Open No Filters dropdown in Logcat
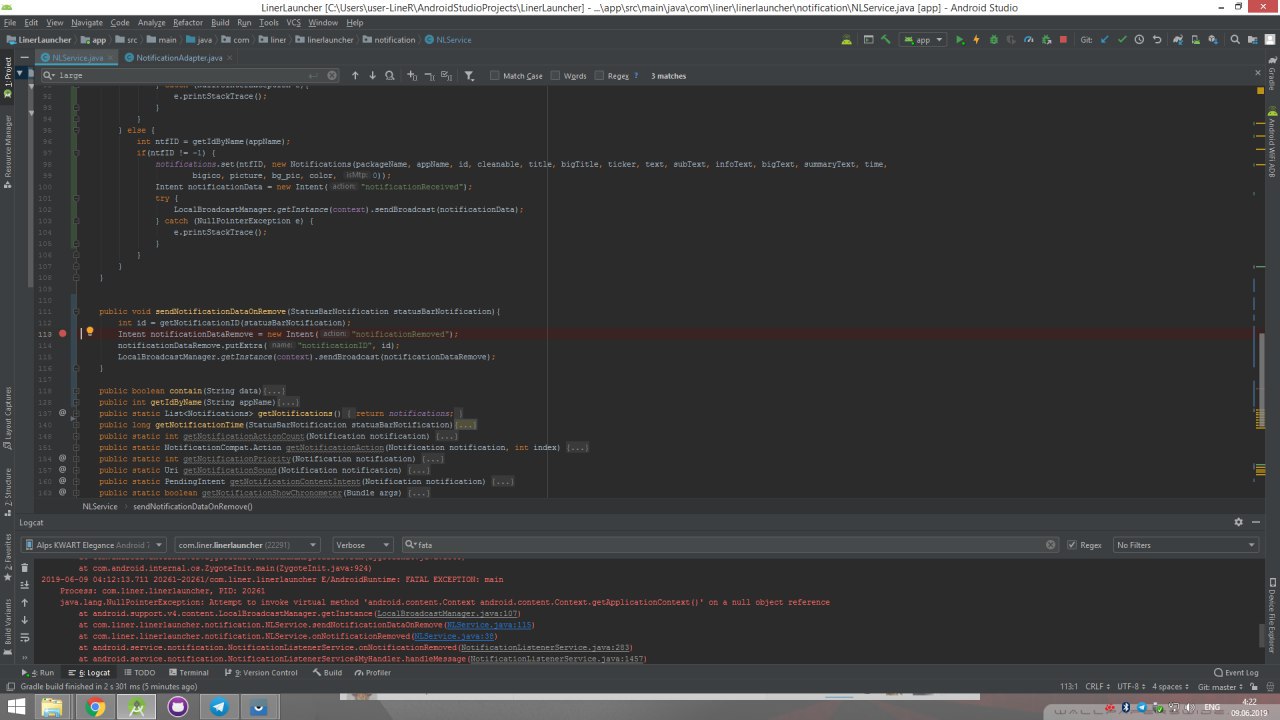 click(1185, 545)
